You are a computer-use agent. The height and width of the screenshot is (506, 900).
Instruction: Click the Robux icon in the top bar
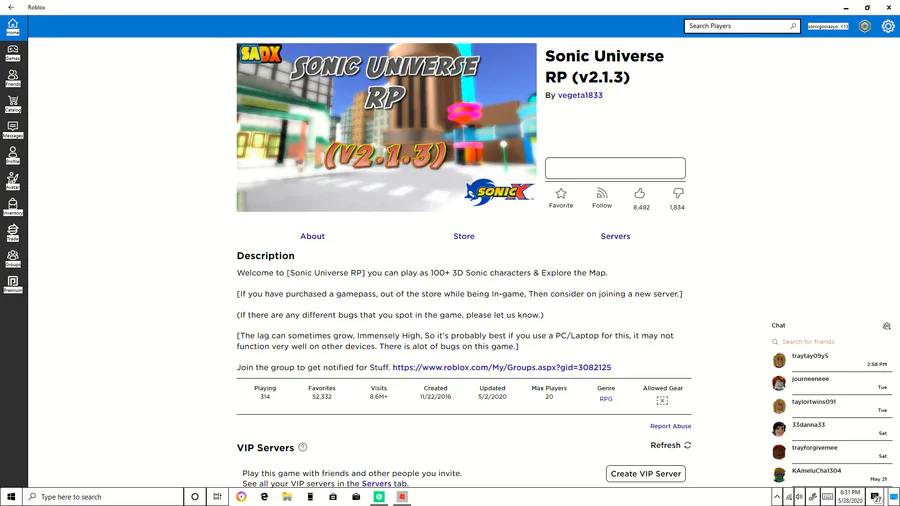[x=864, y=26]
